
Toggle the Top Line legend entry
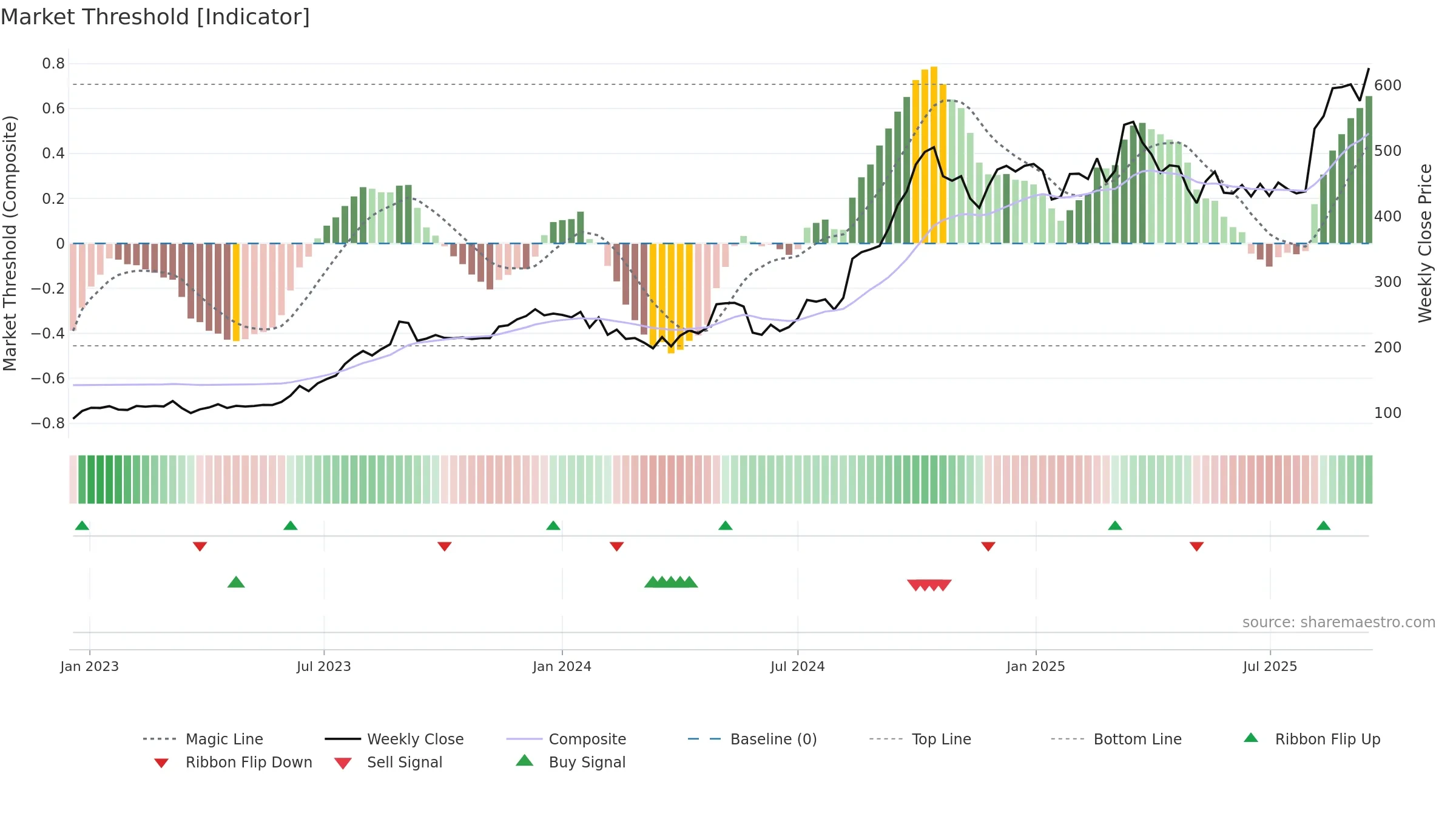click(x=920, y=739)
